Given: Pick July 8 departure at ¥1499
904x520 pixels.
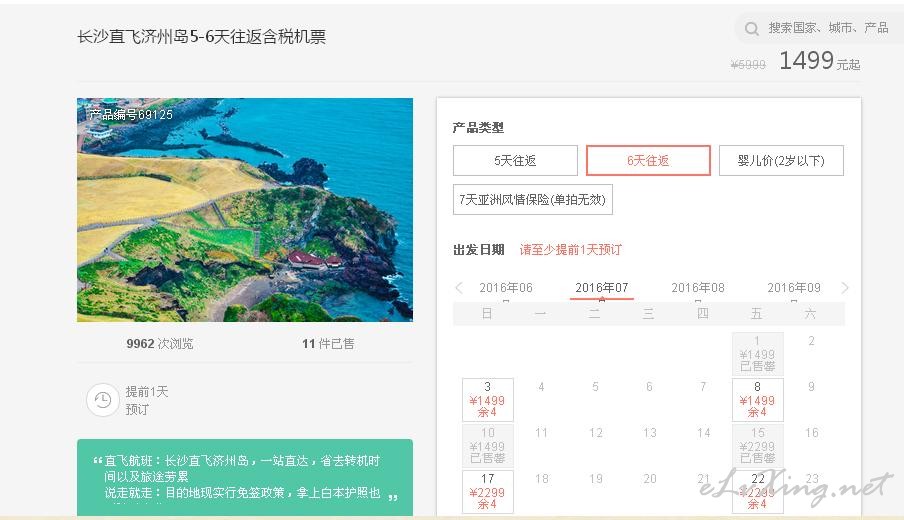Looking at the screenshot, I should (758, 400).
